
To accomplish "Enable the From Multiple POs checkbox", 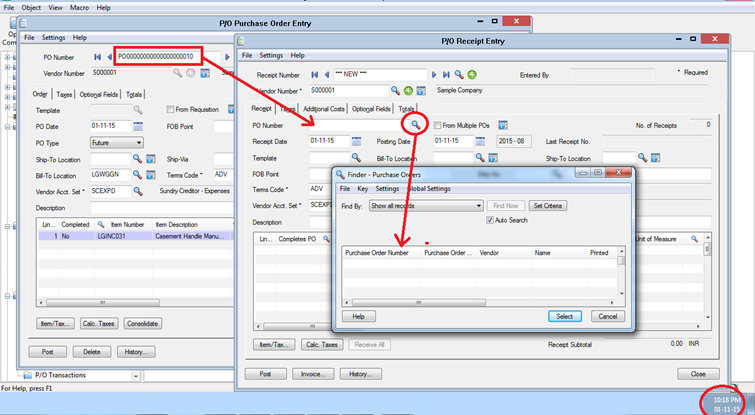I will tap(436, 124).
